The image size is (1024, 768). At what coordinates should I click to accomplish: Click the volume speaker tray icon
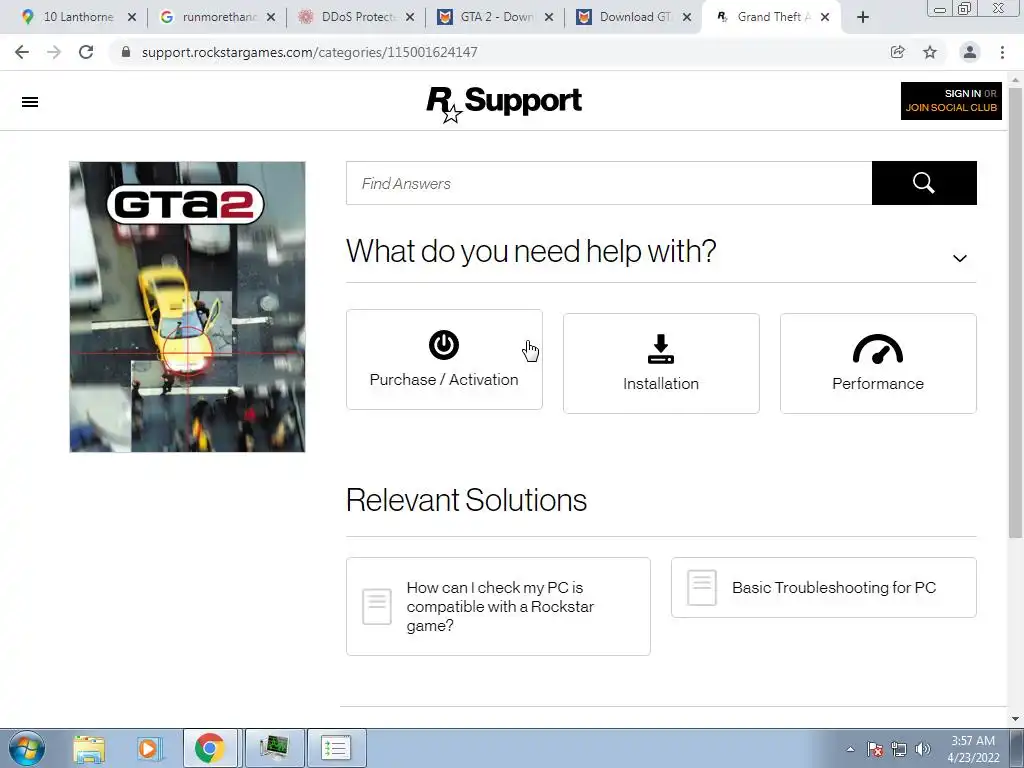pos(923,749)
